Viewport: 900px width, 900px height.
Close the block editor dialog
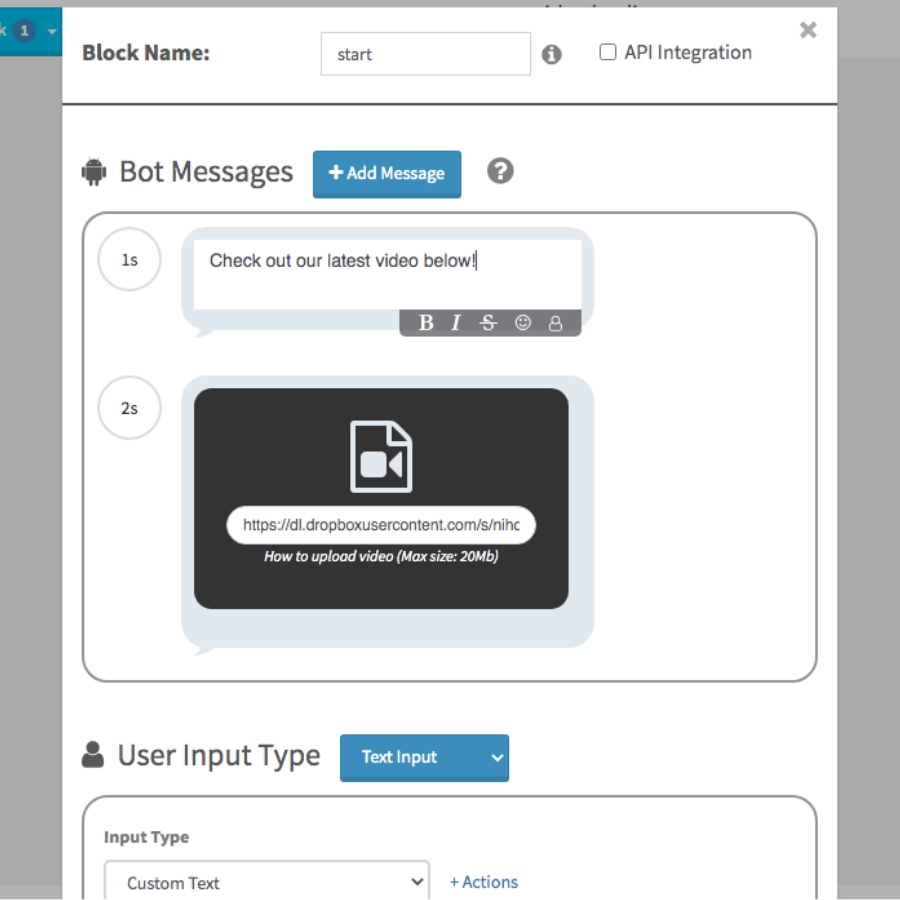click(x=808, y=30)
